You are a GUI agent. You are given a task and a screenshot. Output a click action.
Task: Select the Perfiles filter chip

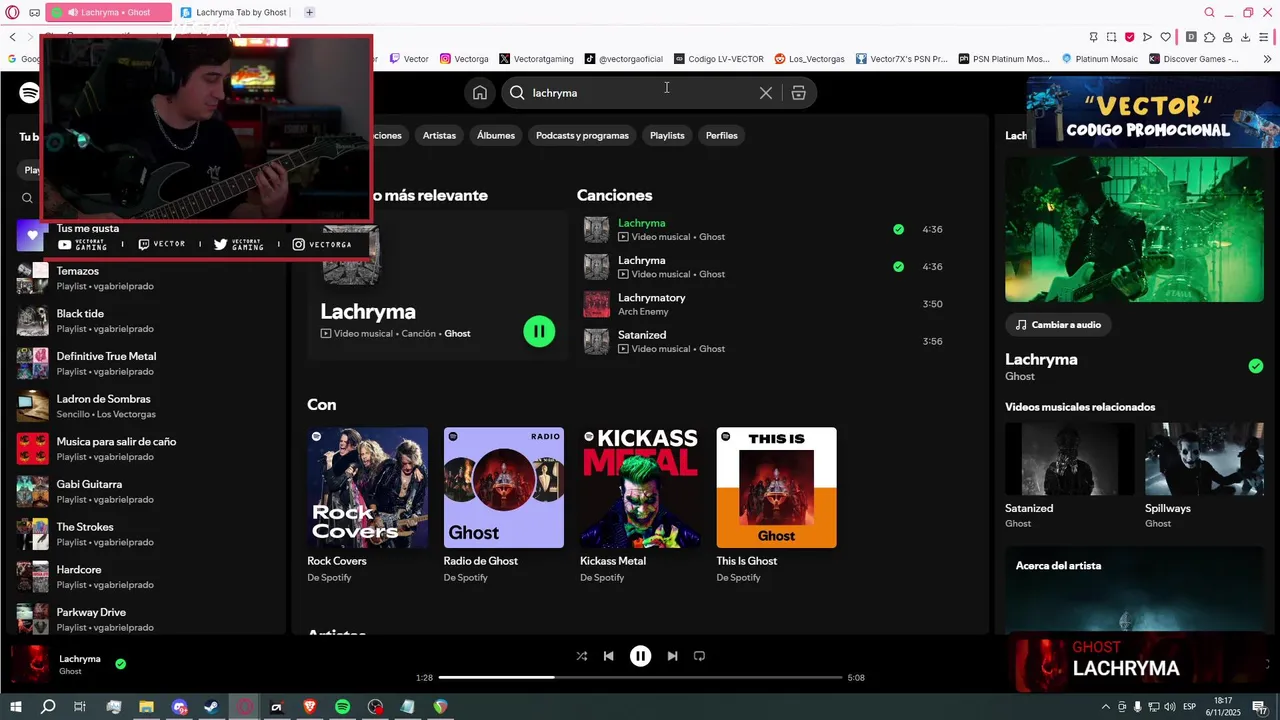[721, 135]
